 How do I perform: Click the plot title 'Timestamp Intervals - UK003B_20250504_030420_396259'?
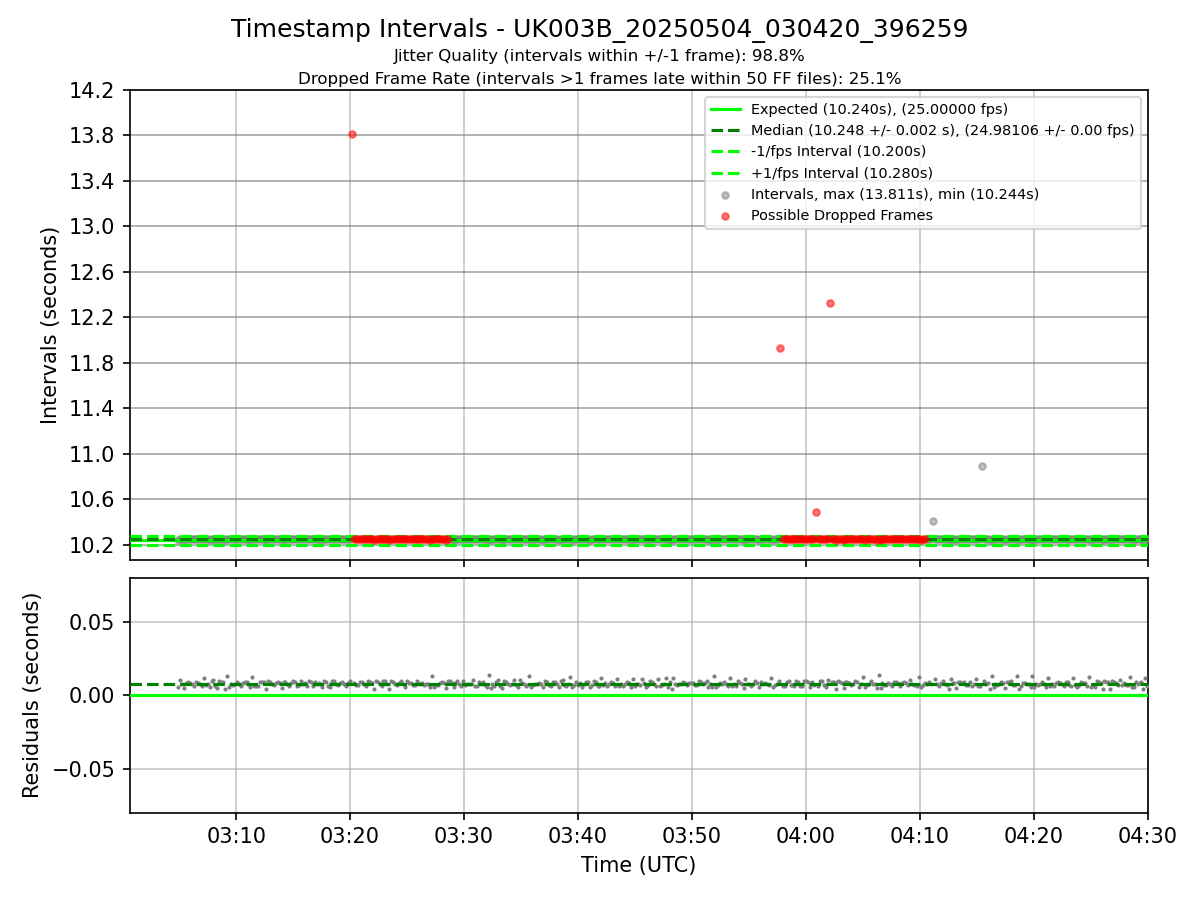click(x=599, y=29)
